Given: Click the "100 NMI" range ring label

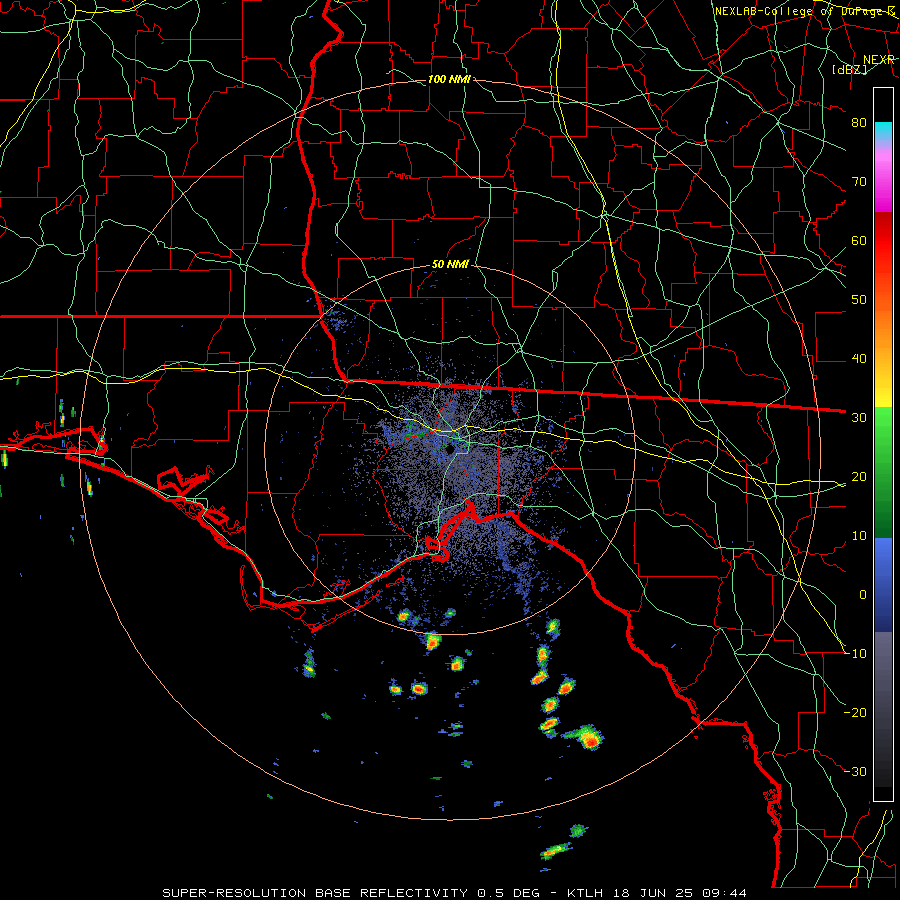Looking at the screenshot, I should tap(449, 79).
